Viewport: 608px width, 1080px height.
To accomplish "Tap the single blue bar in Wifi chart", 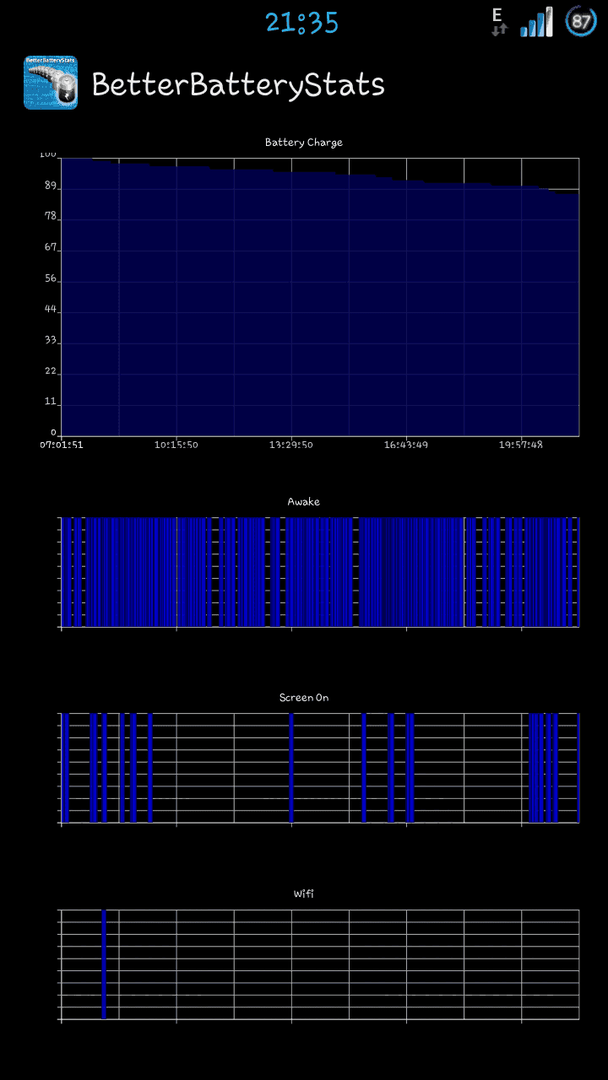I will tap(104, 964).
